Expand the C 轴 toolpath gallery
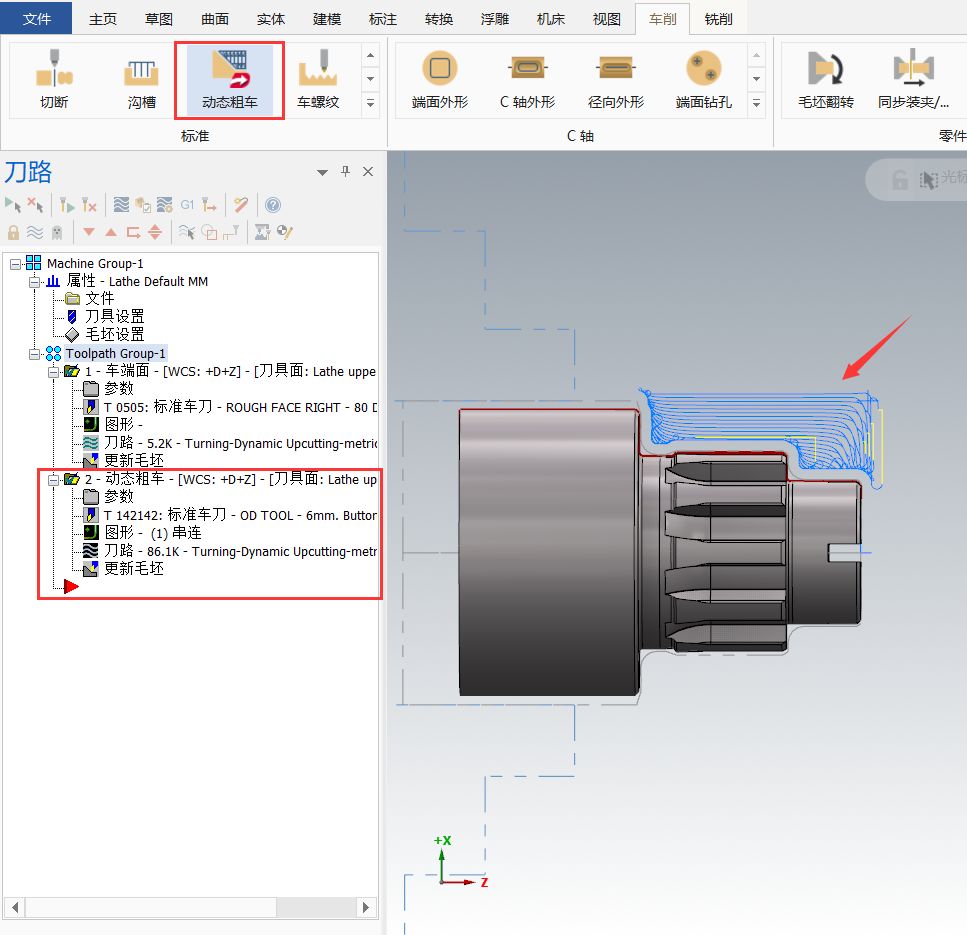967x935 pixels. point(756,103)
